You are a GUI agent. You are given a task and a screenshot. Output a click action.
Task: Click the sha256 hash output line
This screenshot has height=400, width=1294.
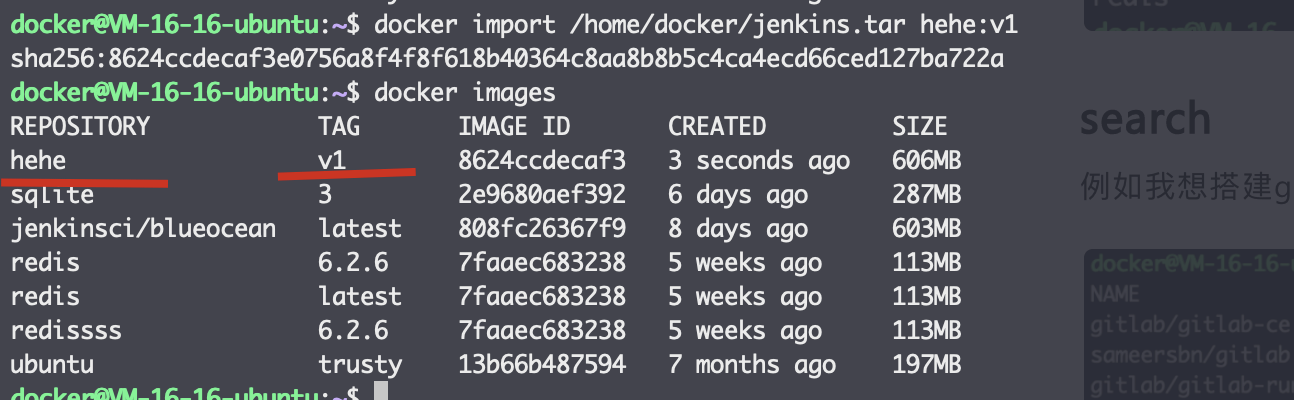(x=507, y=59)
